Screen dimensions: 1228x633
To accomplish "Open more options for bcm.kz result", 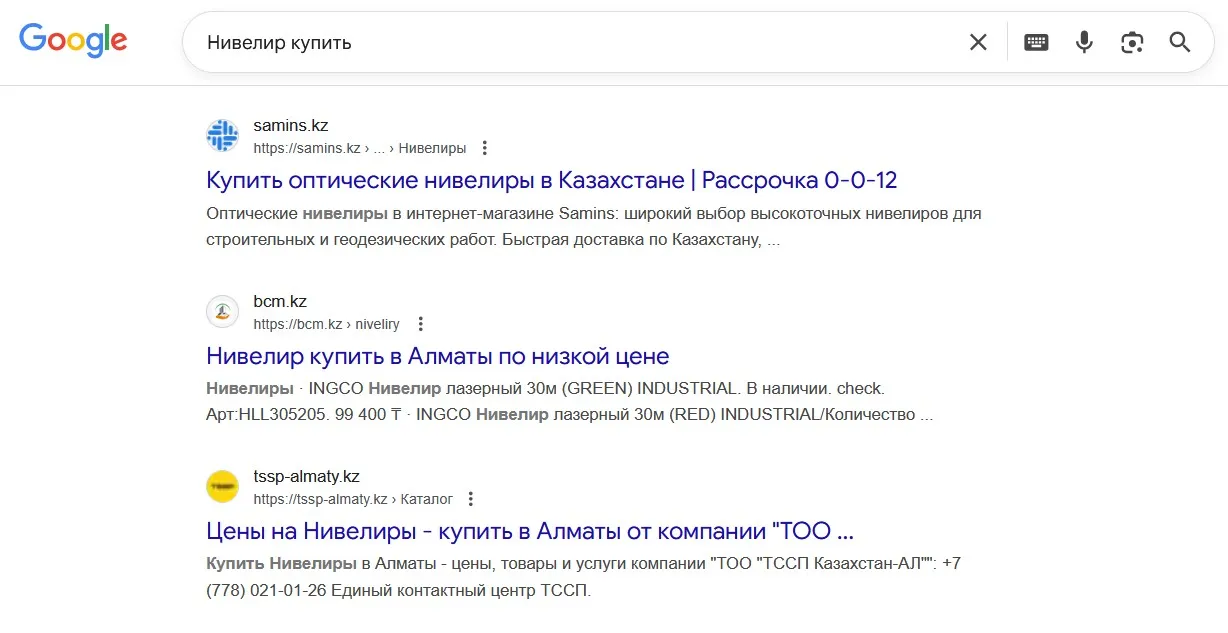I will tap(420, 324).
